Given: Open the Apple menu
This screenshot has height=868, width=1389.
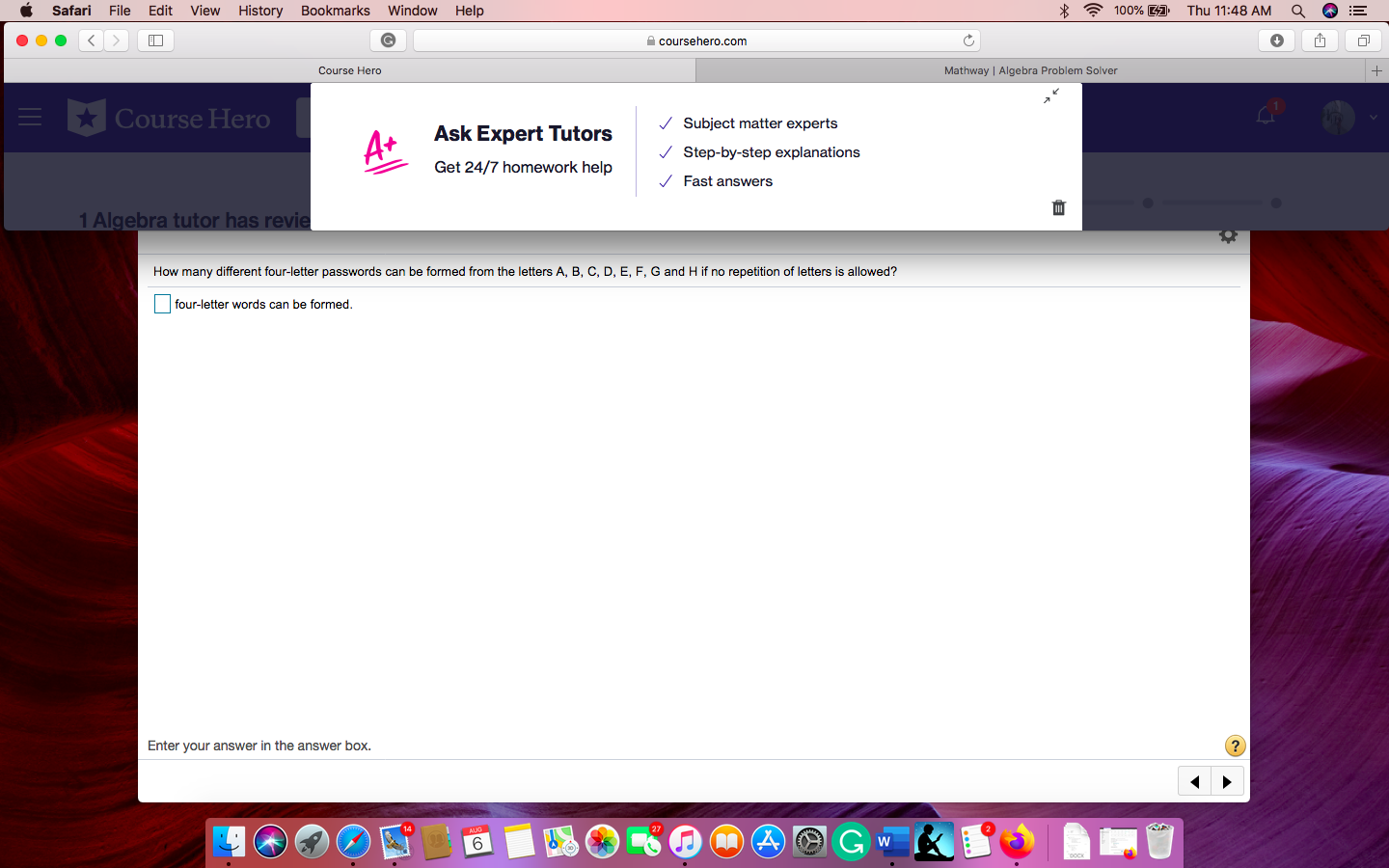Looking at the screenshot, I should pyautogui.click(x=26, y=11).
